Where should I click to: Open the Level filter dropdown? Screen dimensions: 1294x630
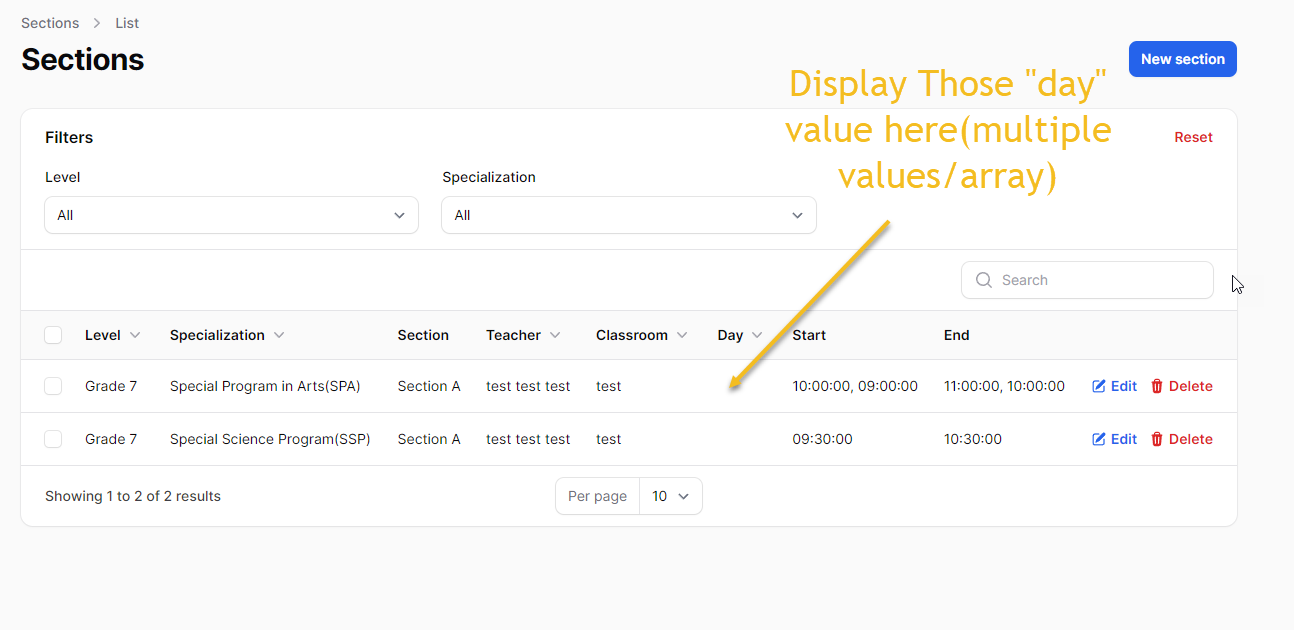tap(231, 214)
